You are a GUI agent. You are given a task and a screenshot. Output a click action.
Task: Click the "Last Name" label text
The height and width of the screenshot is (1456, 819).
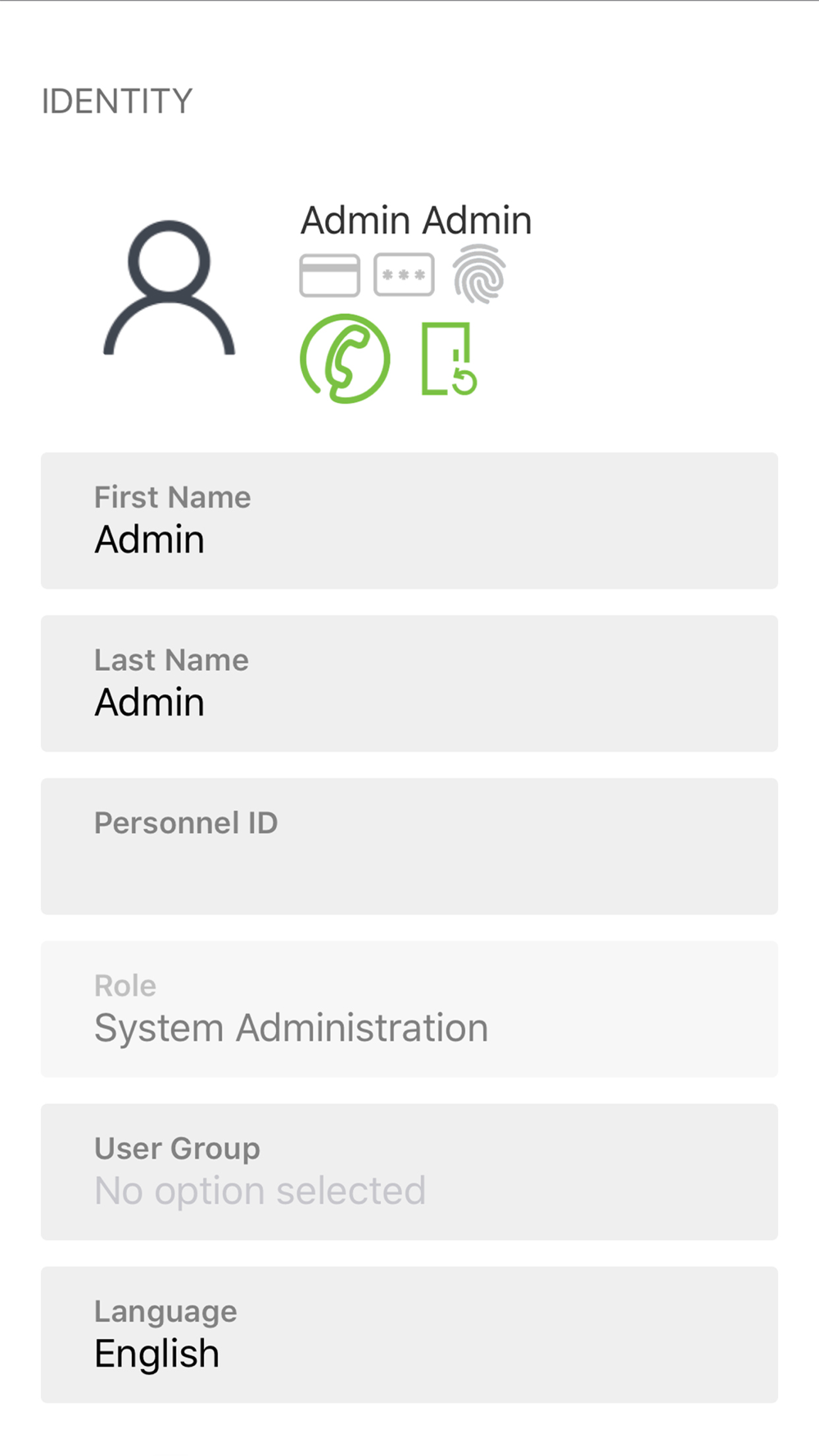click(x=171, y=660)
